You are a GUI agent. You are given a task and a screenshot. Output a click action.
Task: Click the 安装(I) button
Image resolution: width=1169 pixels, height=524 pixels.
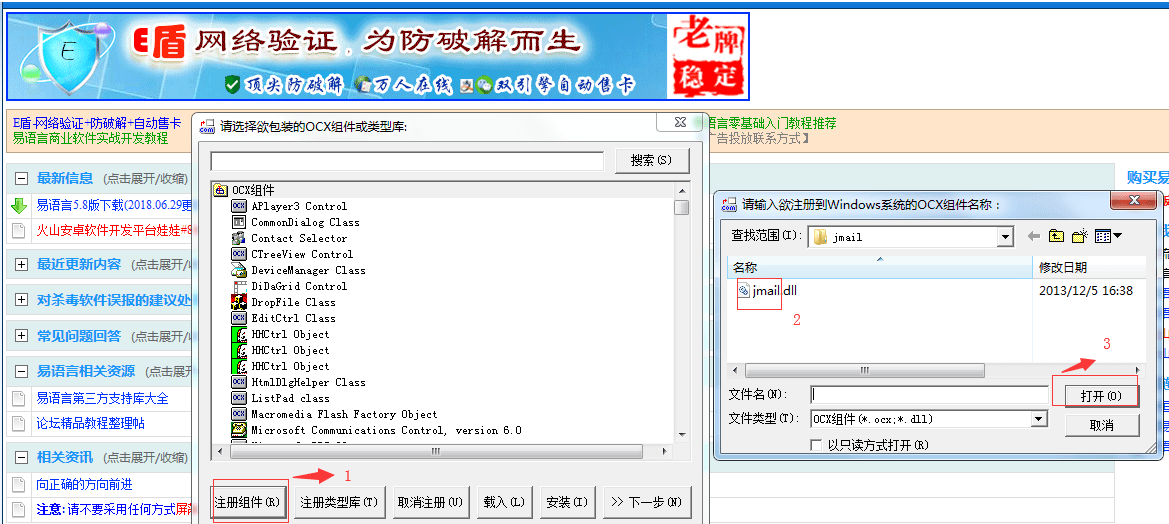pyautogui.click(x=567, y=502)
